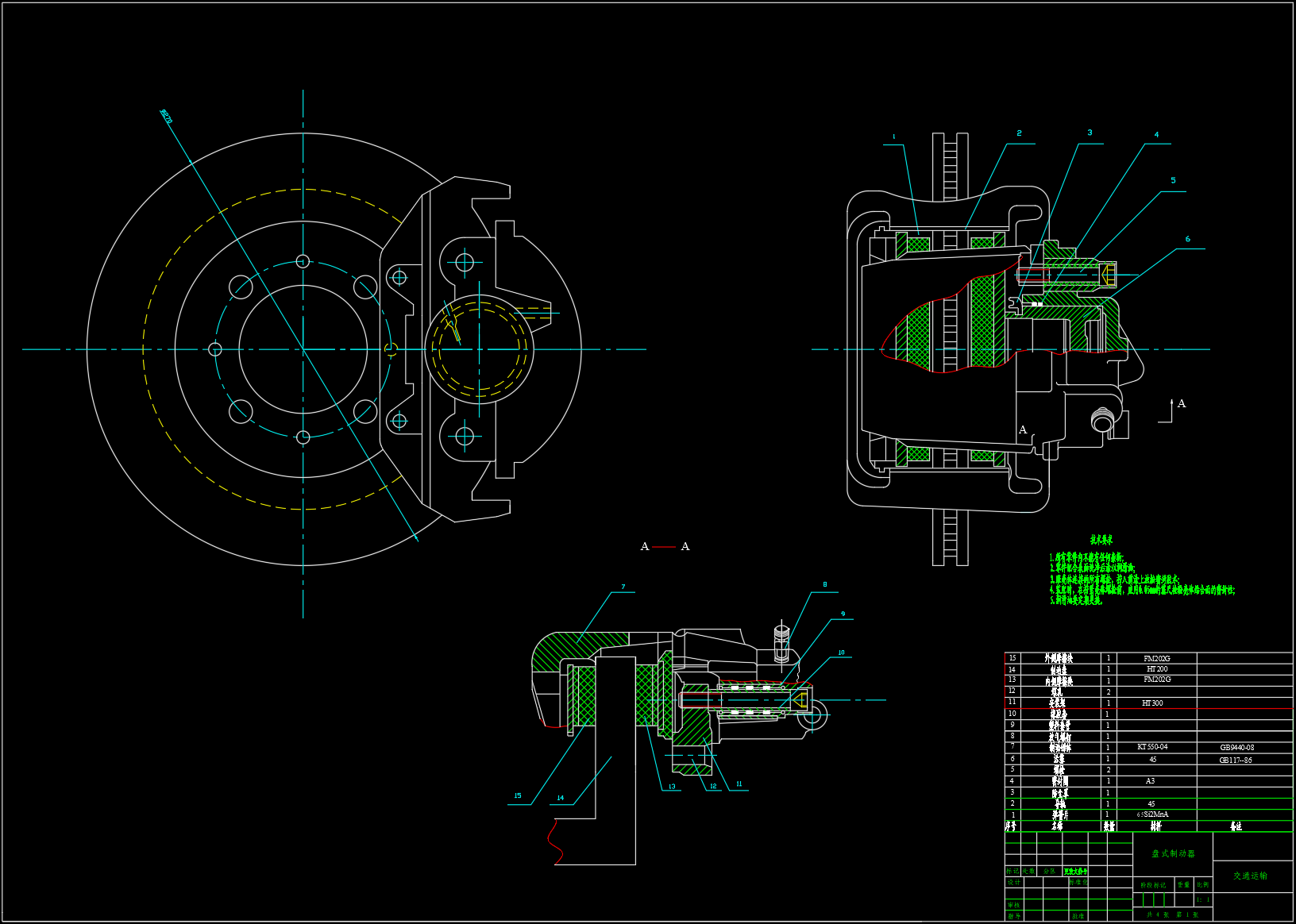Select row number 15 in parts list
The width and height of the screenshot is (1296, 924).
tap(1012, 658)
